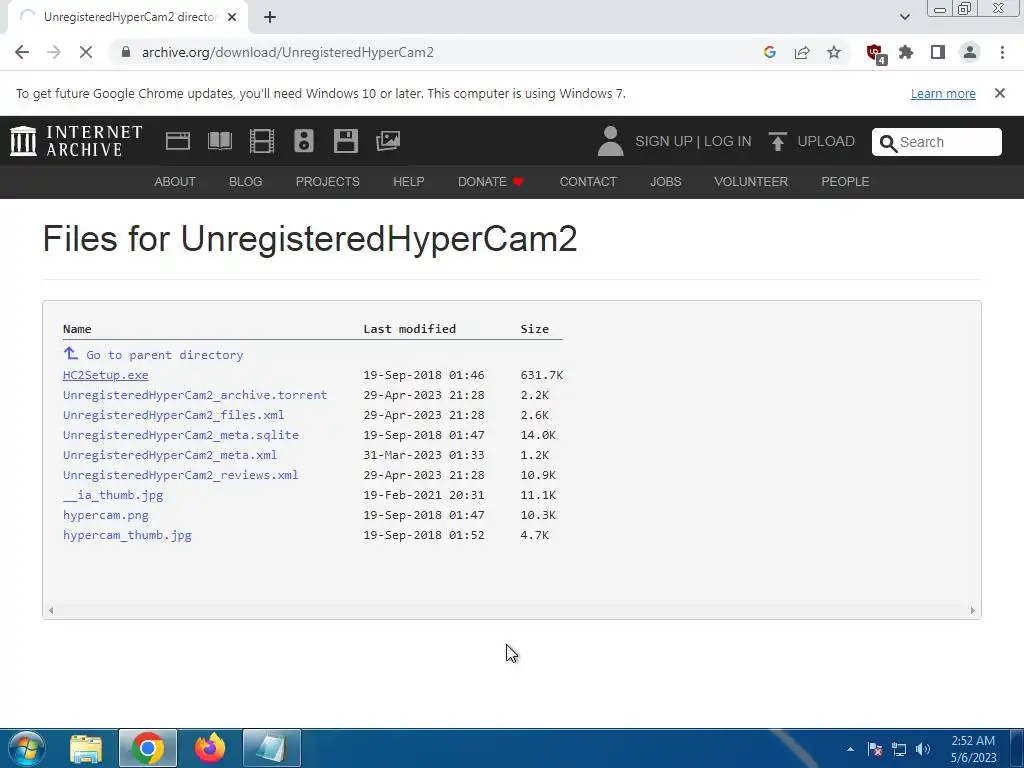Open the Windows Start button
1024x768 pixels.
(x=26, y=748)
